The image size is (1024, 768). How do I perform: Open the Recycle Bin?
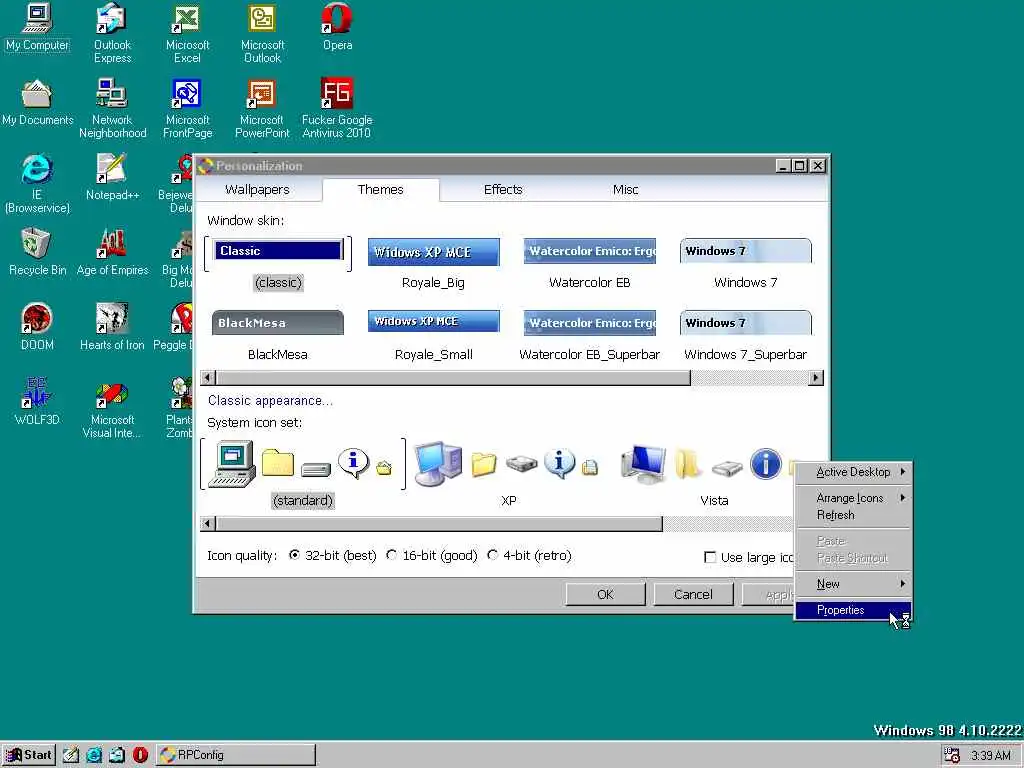[37, 253]
